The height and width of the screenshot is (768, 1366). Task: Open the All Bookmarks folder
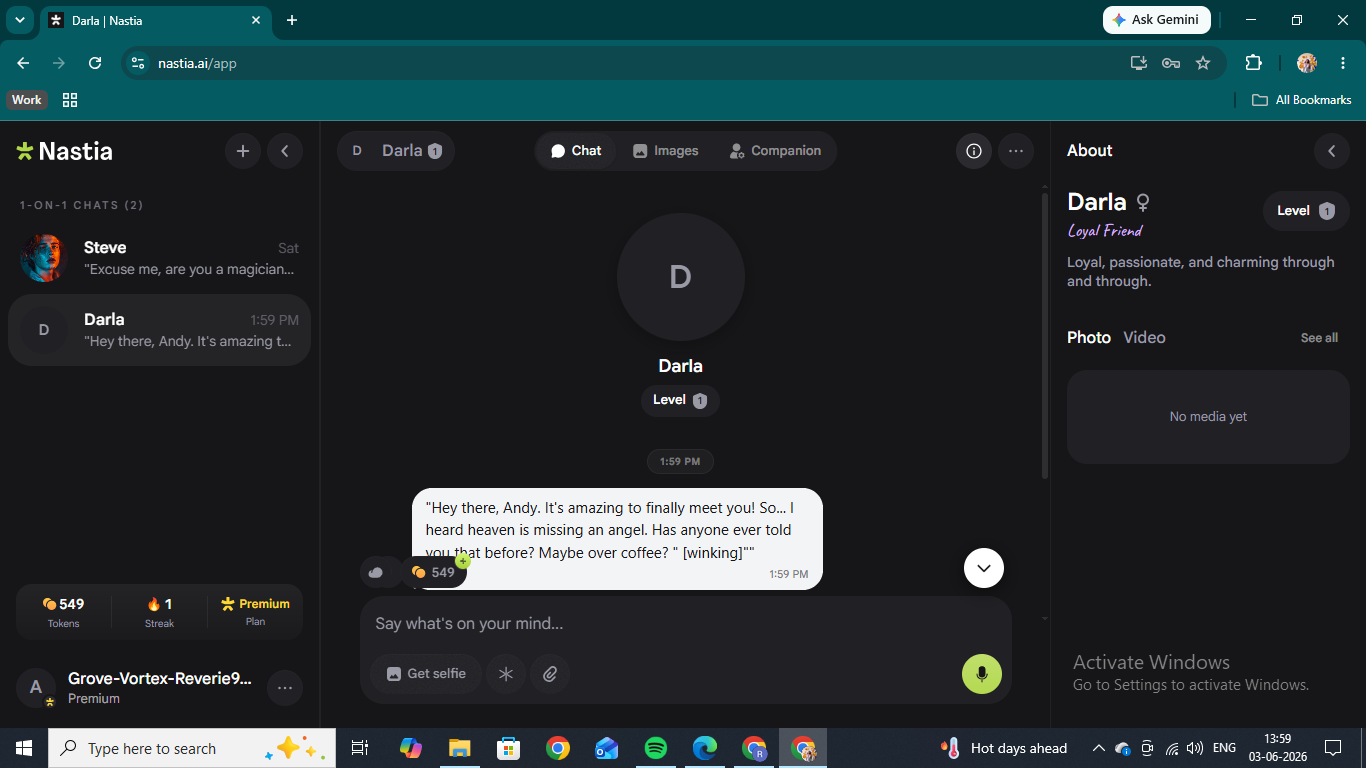tap(1302, 100)
